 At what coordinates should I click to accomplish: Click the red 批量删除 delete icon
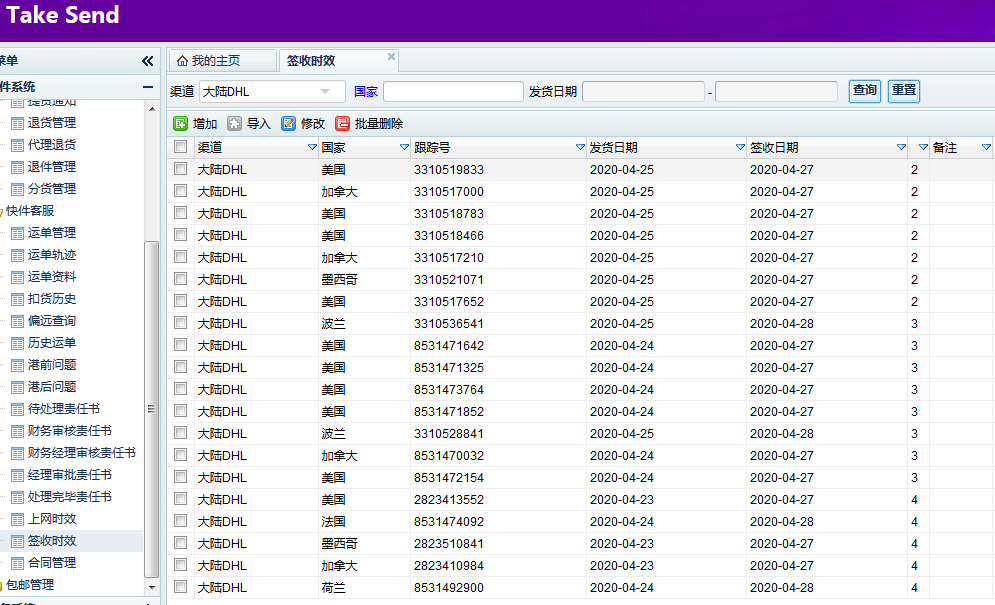[343, 124]
